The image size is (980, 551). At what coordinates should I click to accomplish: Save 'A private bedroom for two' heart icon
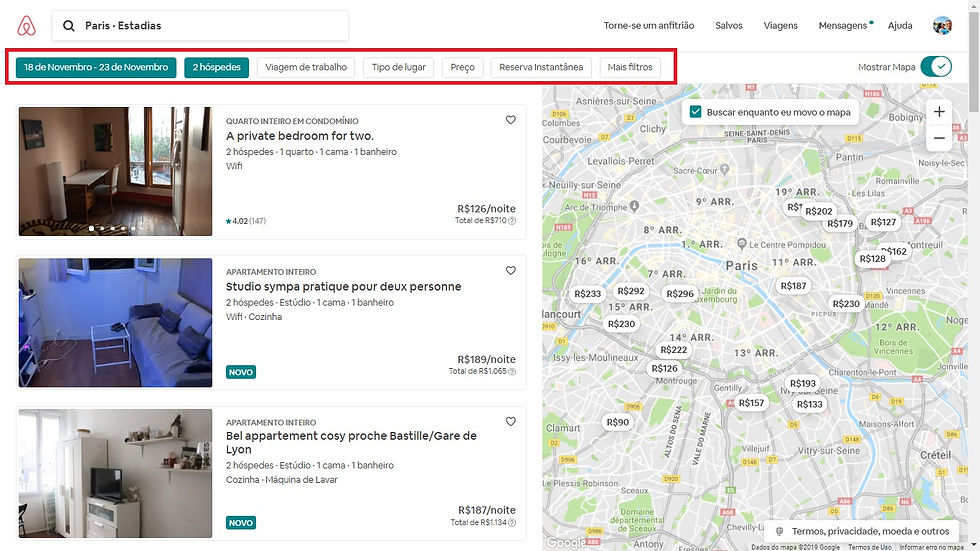coord(511,120)
